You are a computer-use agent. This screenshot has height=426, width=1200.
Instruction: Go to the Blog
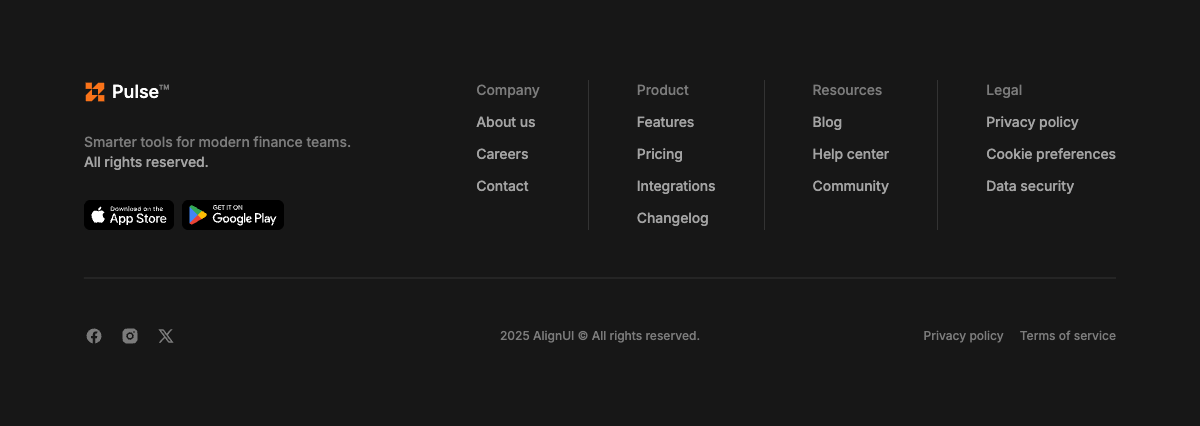click(827, 122)
